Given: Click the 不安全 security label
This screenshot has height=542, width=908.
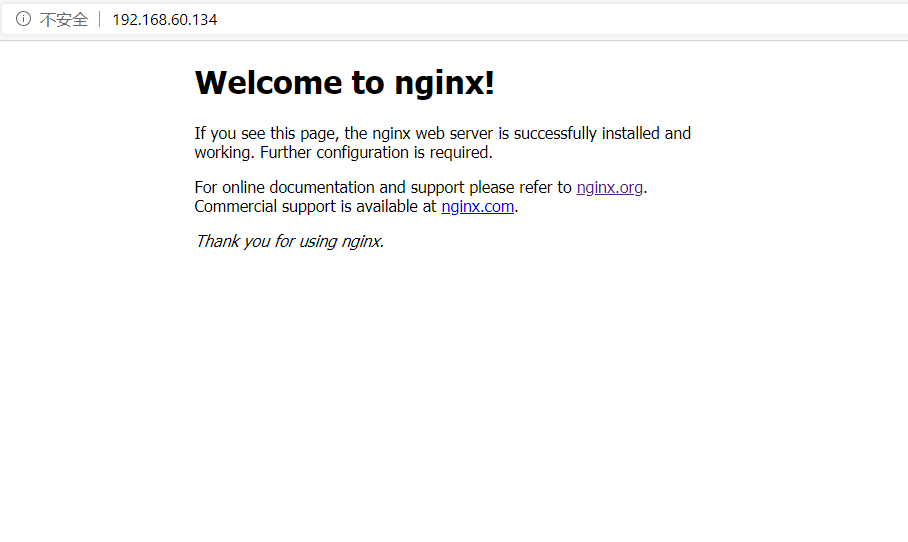Looking at the screenshot, I should [64, 20].
